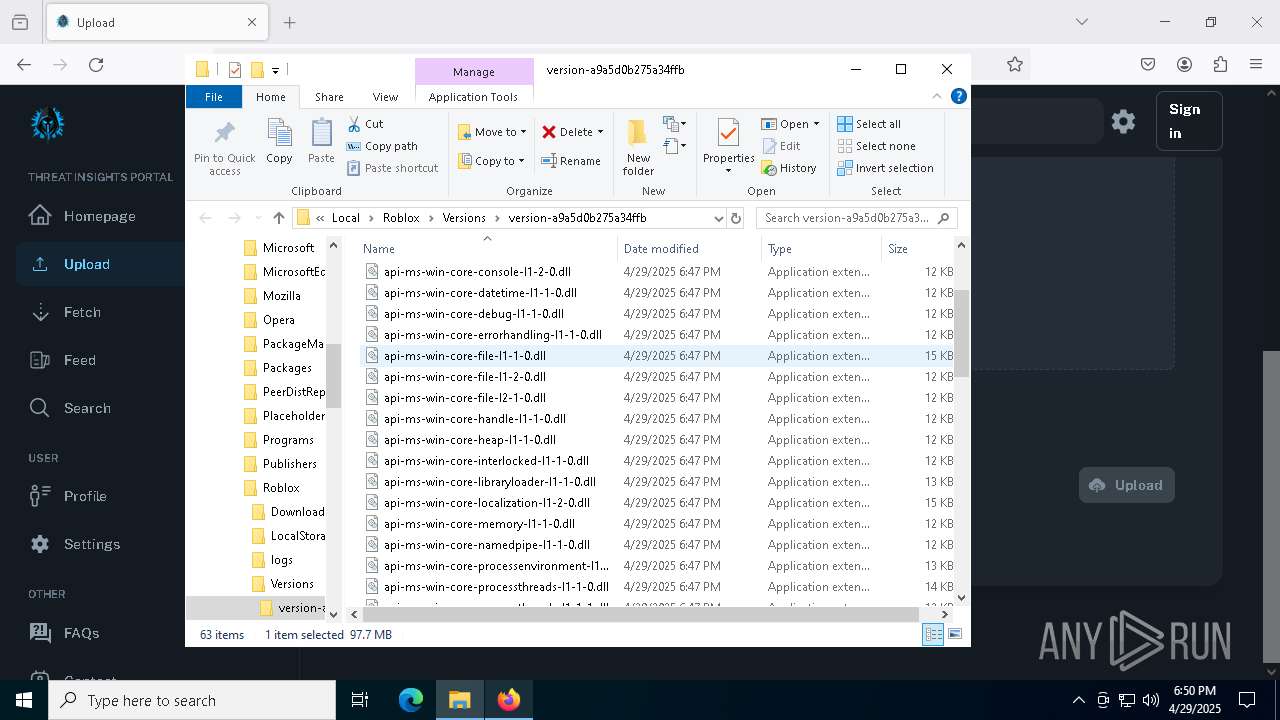Image resolution: width=1280 pixels, height=720 pixels.
Task: Sort by Date modified column header
Action: [689, 248]
